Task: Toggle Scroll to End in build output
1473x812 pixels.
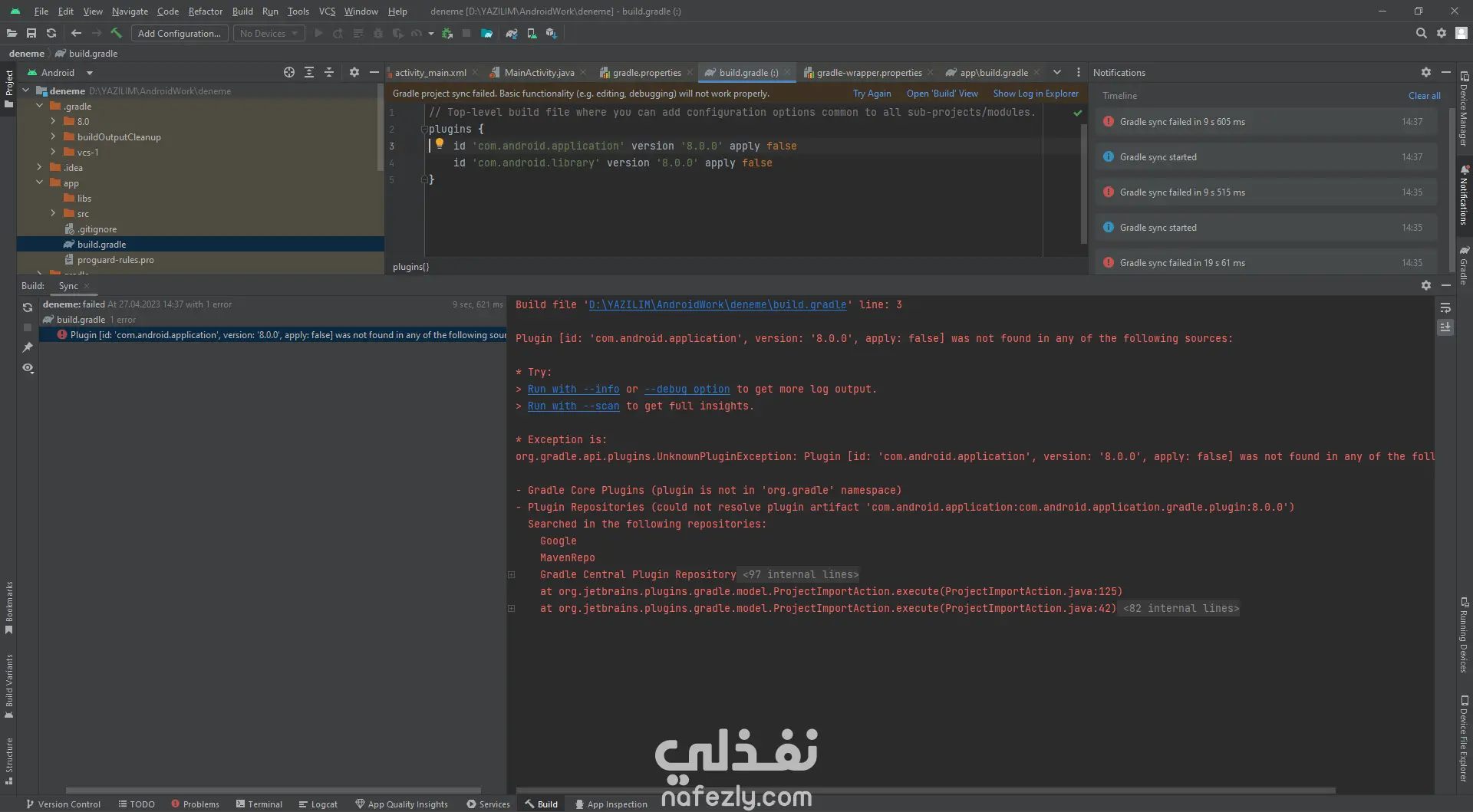Action: coord(1445,327)
